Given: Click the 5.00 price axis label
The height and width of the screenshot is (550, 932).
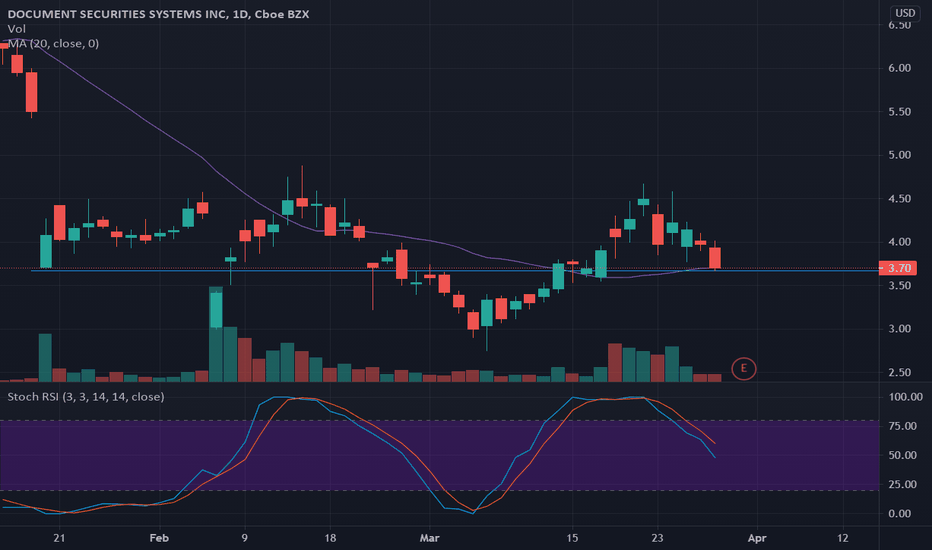Looking at the screenshot, I should [x=899, y=155].
